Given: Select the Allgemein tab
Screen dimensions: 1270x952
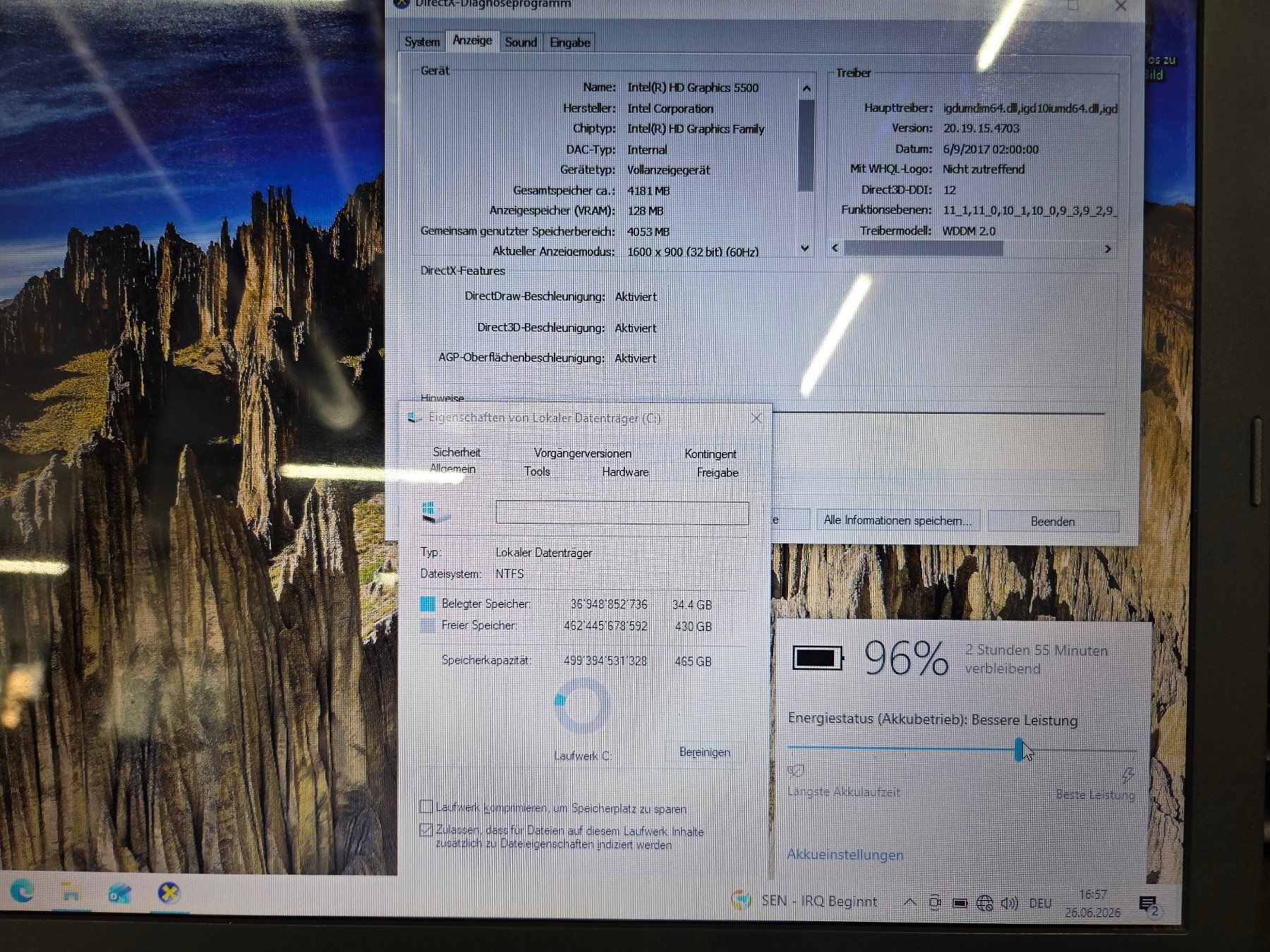Looking at the screenshot, I should click(x=453, y=469).
